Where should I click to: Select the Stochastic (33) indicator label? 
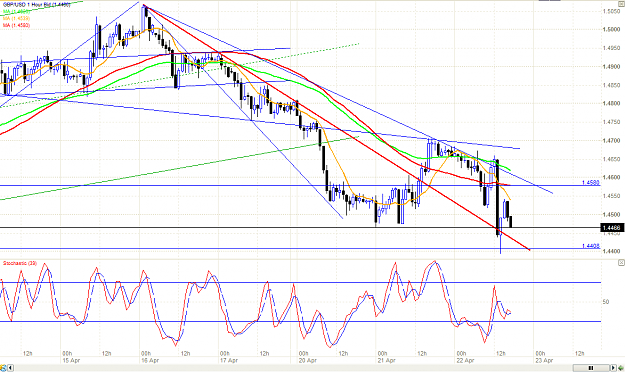[20, 263]
